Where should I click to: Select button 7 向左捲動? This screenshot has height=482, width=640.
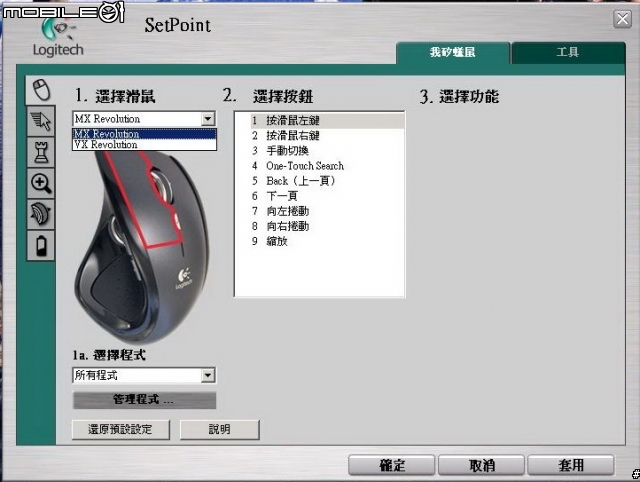[327, 211]
